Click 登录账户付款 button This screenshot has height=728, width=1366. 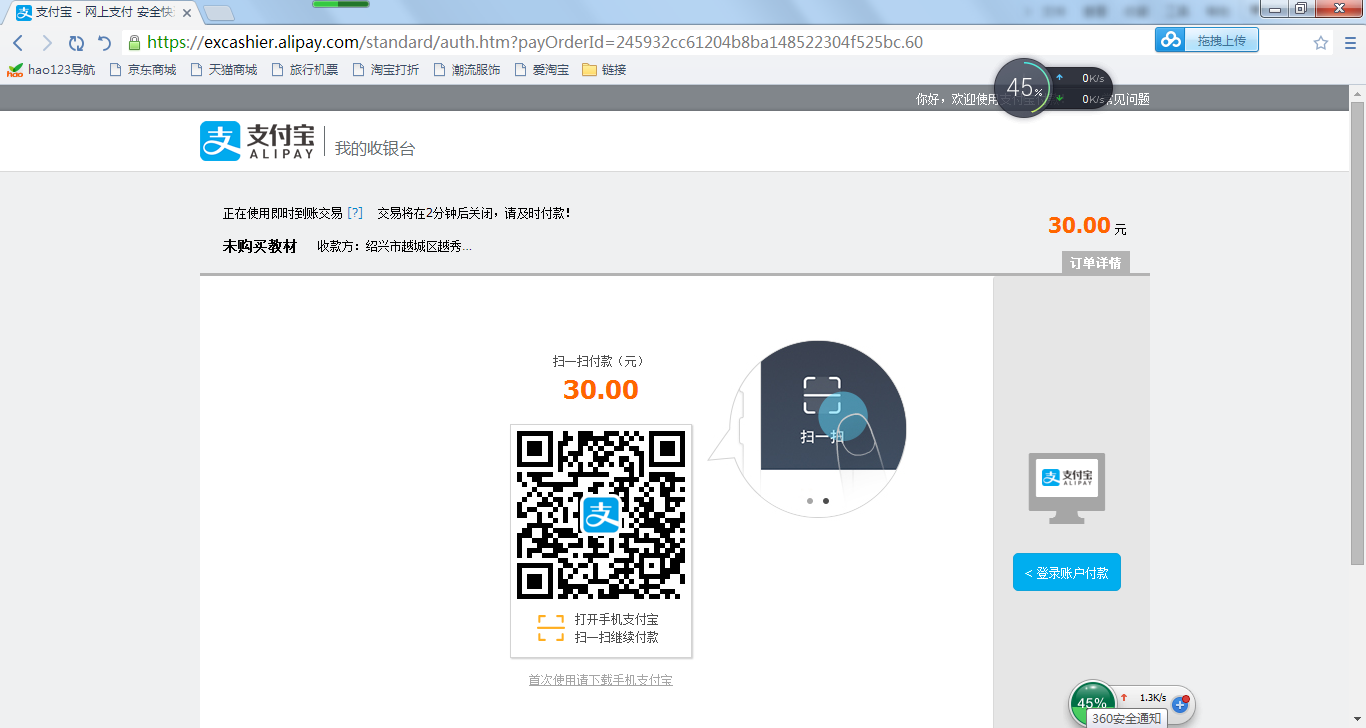[1066, 573]
